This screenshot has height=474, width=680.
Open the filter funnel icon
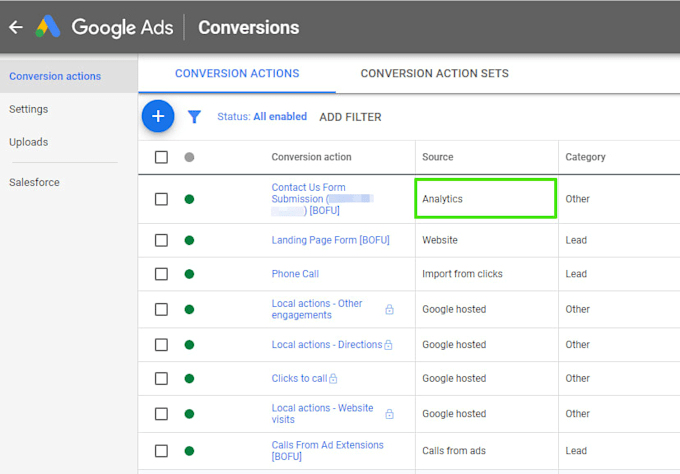pos(194,117)
